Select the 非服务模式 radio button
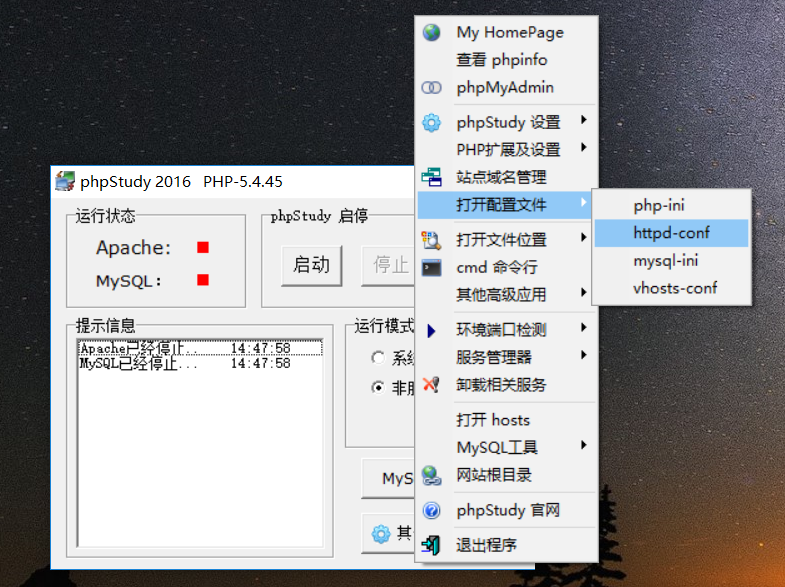 pyautogui.click(x=378, y=387)
